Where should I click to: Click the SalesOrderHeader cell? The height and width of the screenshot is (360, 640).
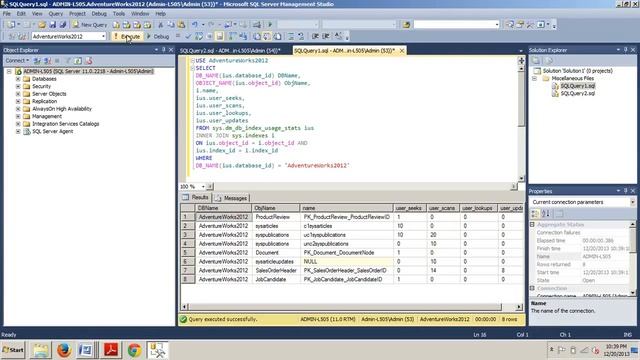click(x=276, y=271)
